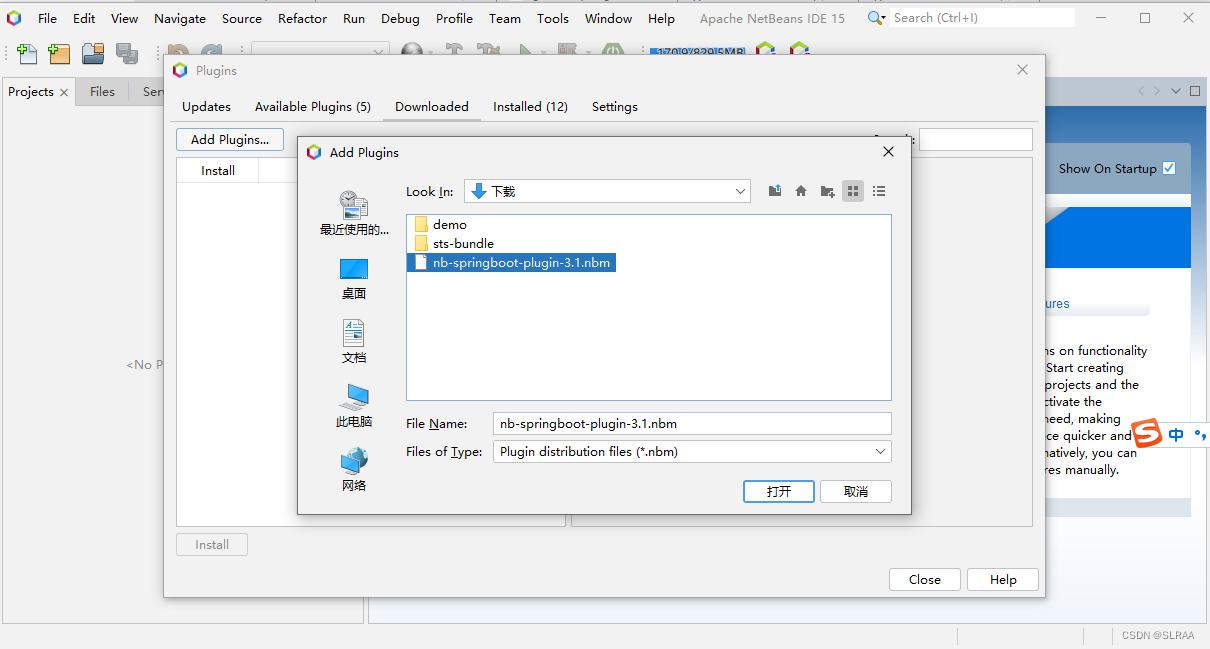Click the search magnifier icon dropdown
Viewport: 1210px width, 649px height.
click(876, 18)
